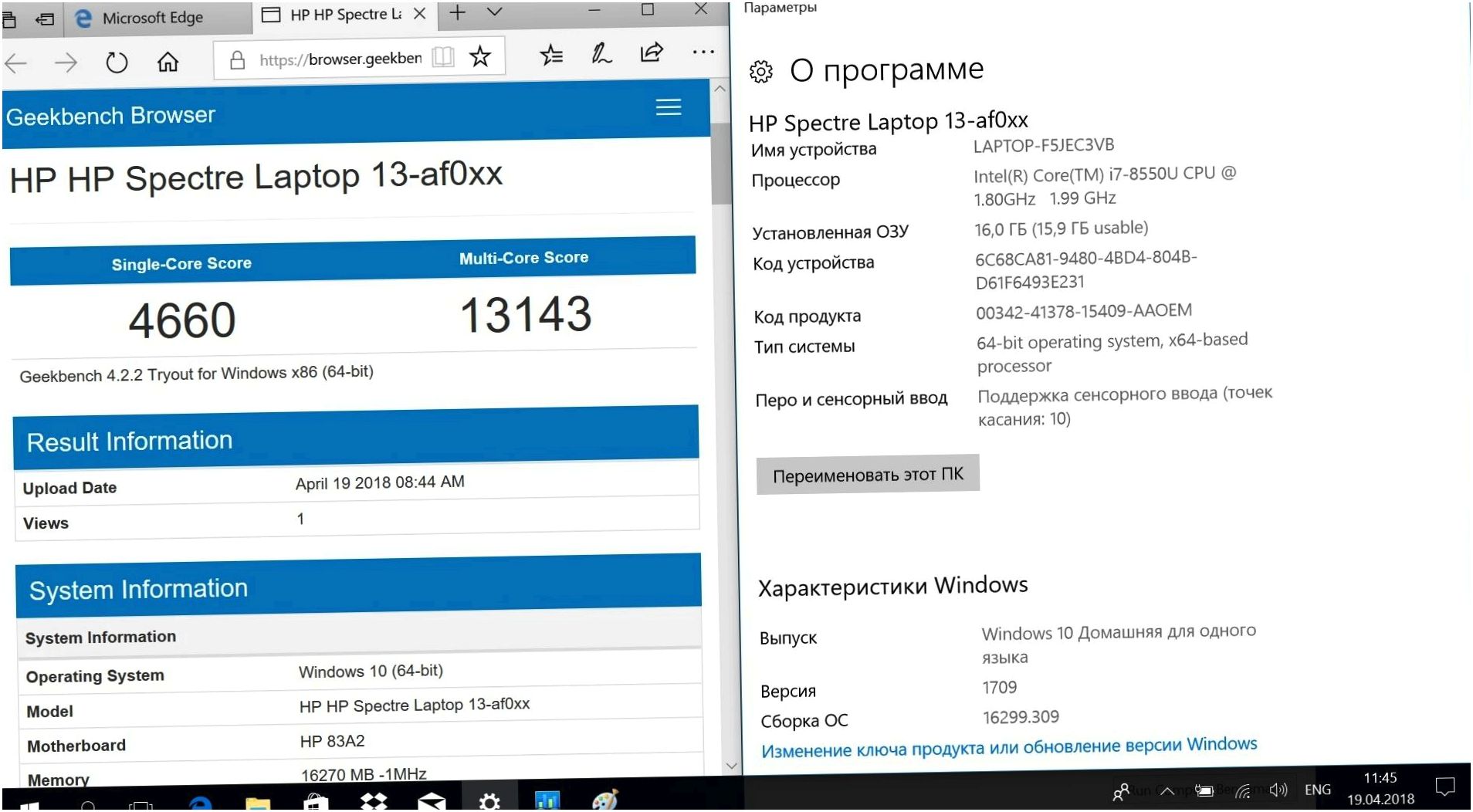Add page to favorites with star

point(480,56)
